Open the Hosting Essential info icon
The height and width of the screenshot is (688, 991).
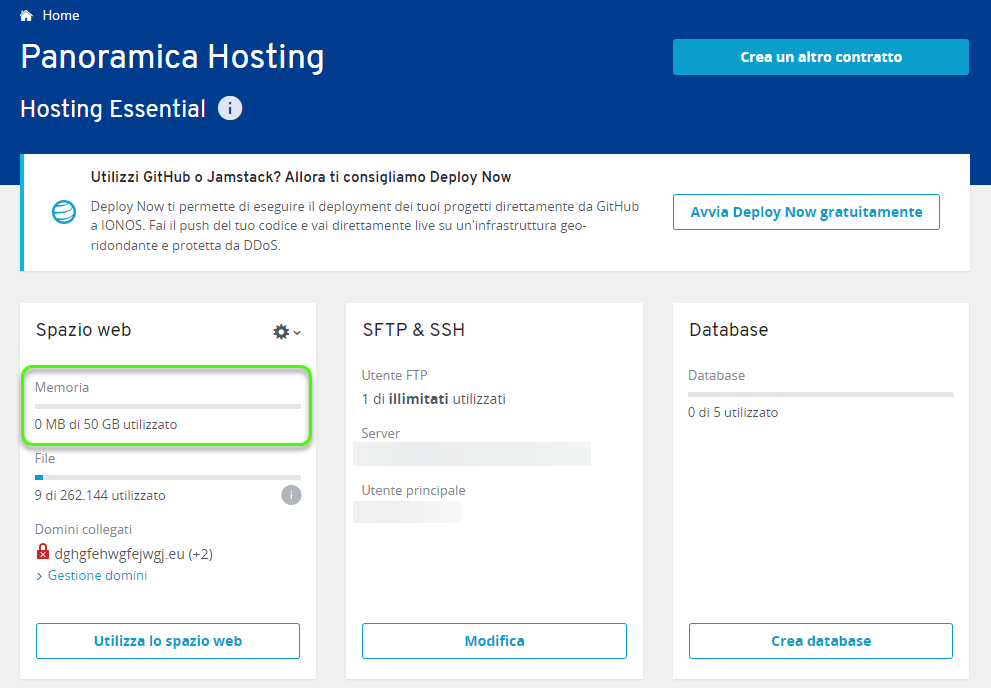point(230,108)
